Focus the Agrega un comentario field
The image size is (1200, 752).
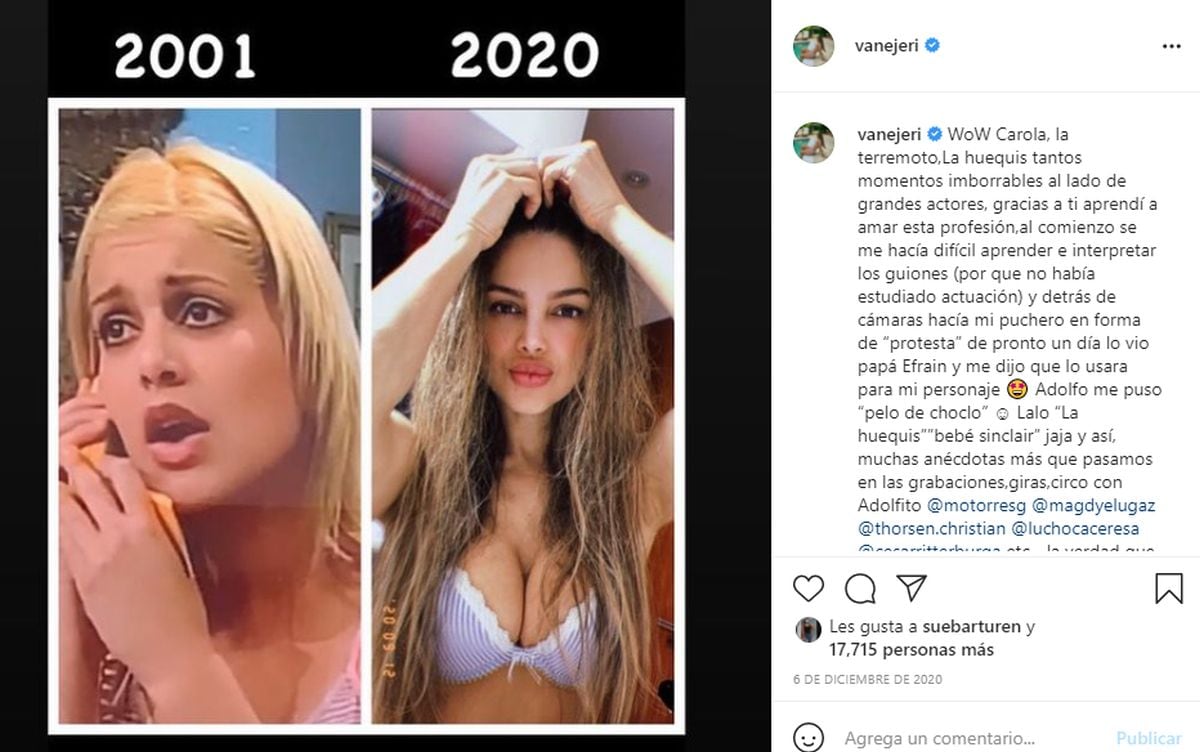pyautogui.click(x=974, y=739)
